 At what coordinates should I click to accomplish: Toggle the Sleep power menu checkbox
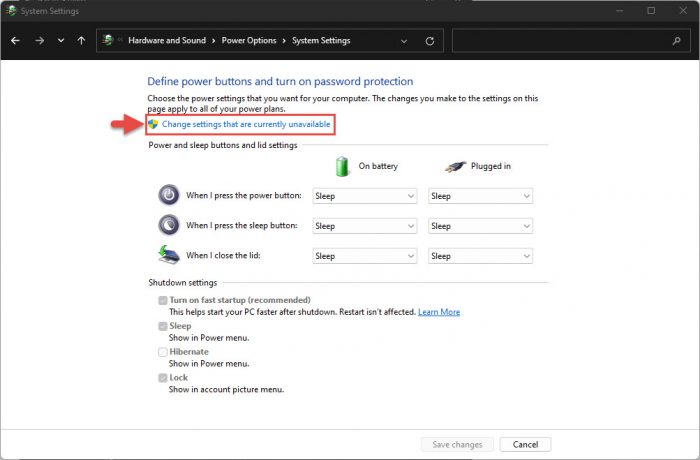tap(163, 326)
